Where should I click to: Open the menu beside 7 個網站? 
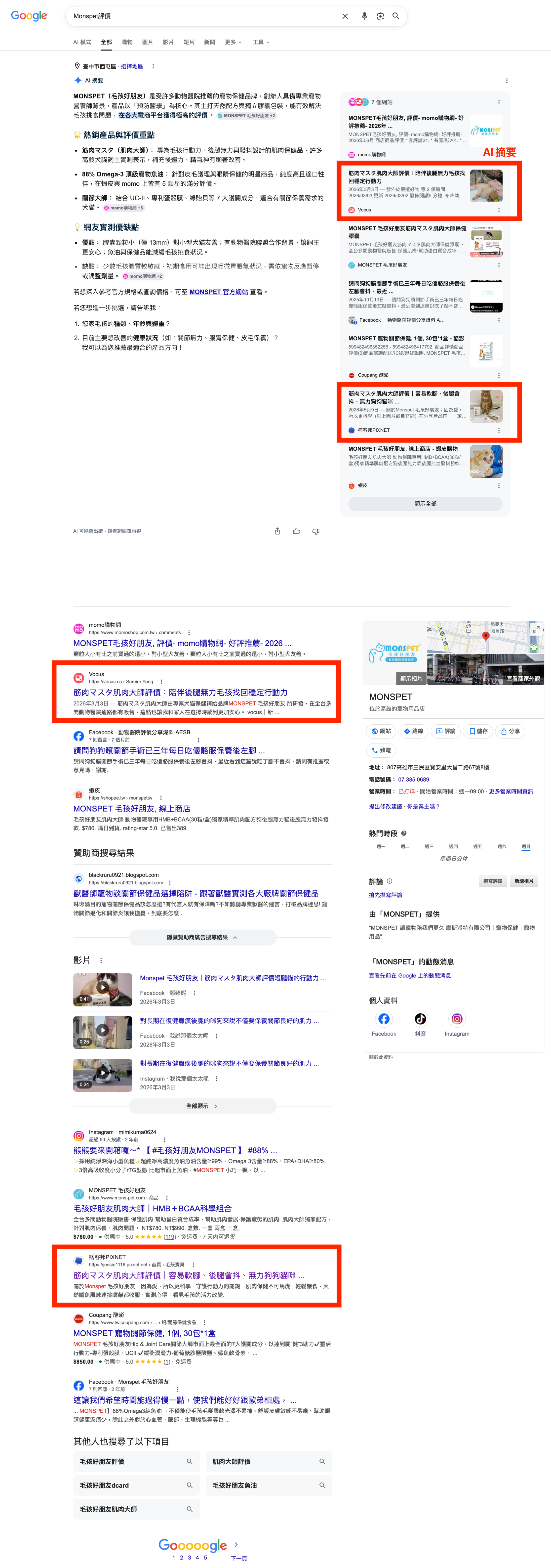(499, 102)
